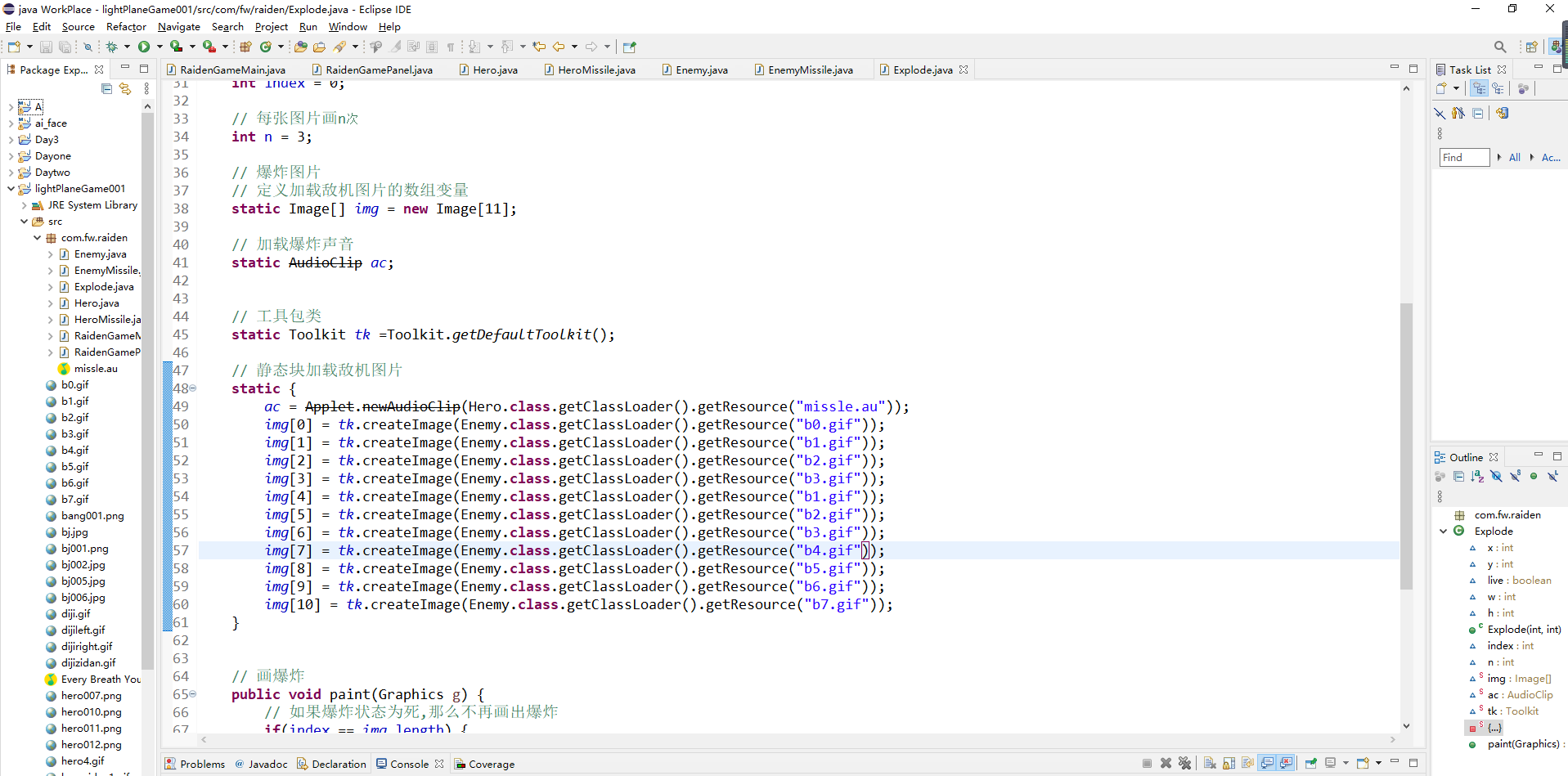The width and height of the screenshot is (1568, 776).
Task: Open the Navigate menu
Action: (178, 26)
